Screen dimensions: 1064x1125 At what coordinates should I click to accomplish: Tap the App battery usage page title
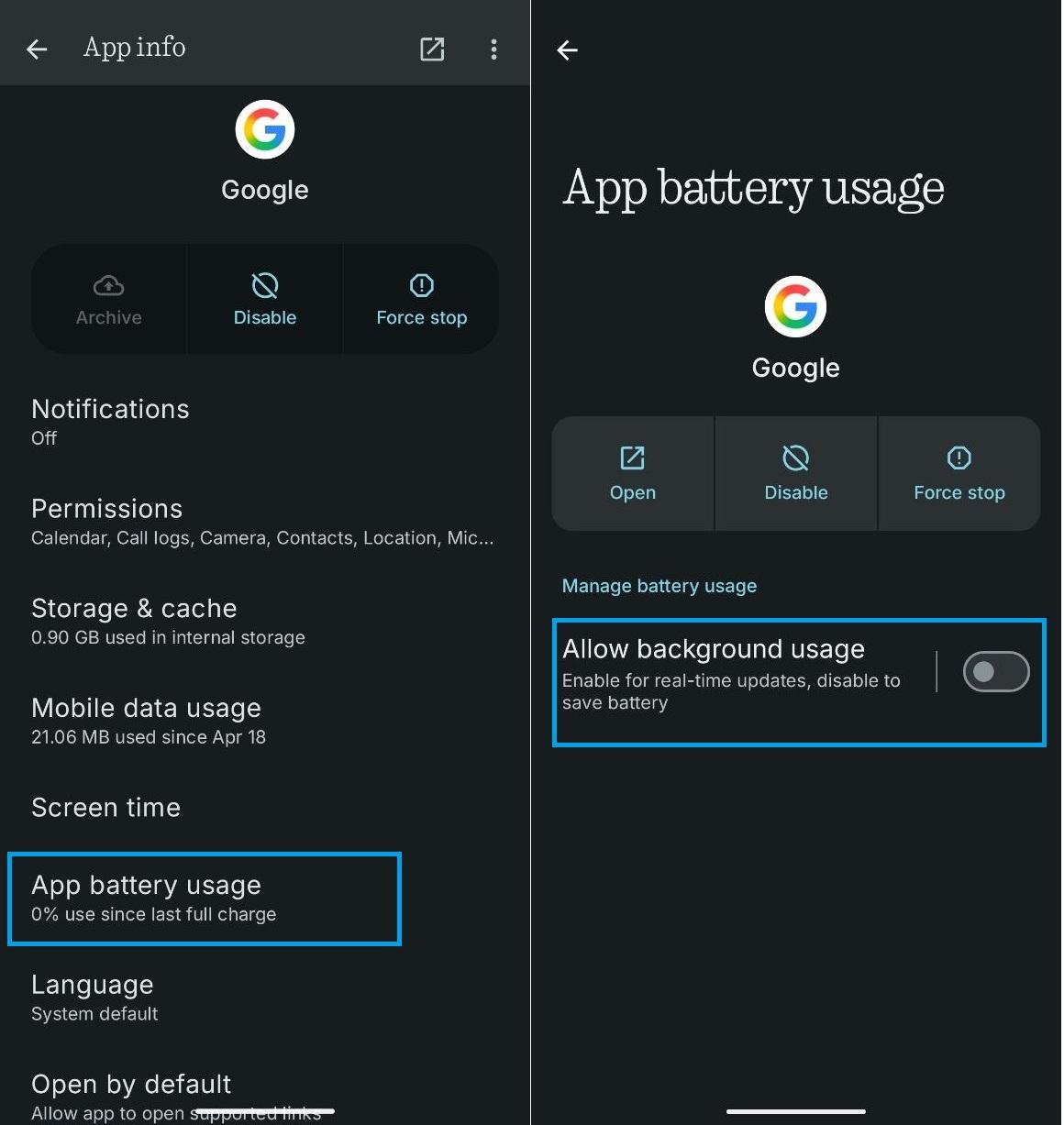pyautogui.click(x=754, y=189)
